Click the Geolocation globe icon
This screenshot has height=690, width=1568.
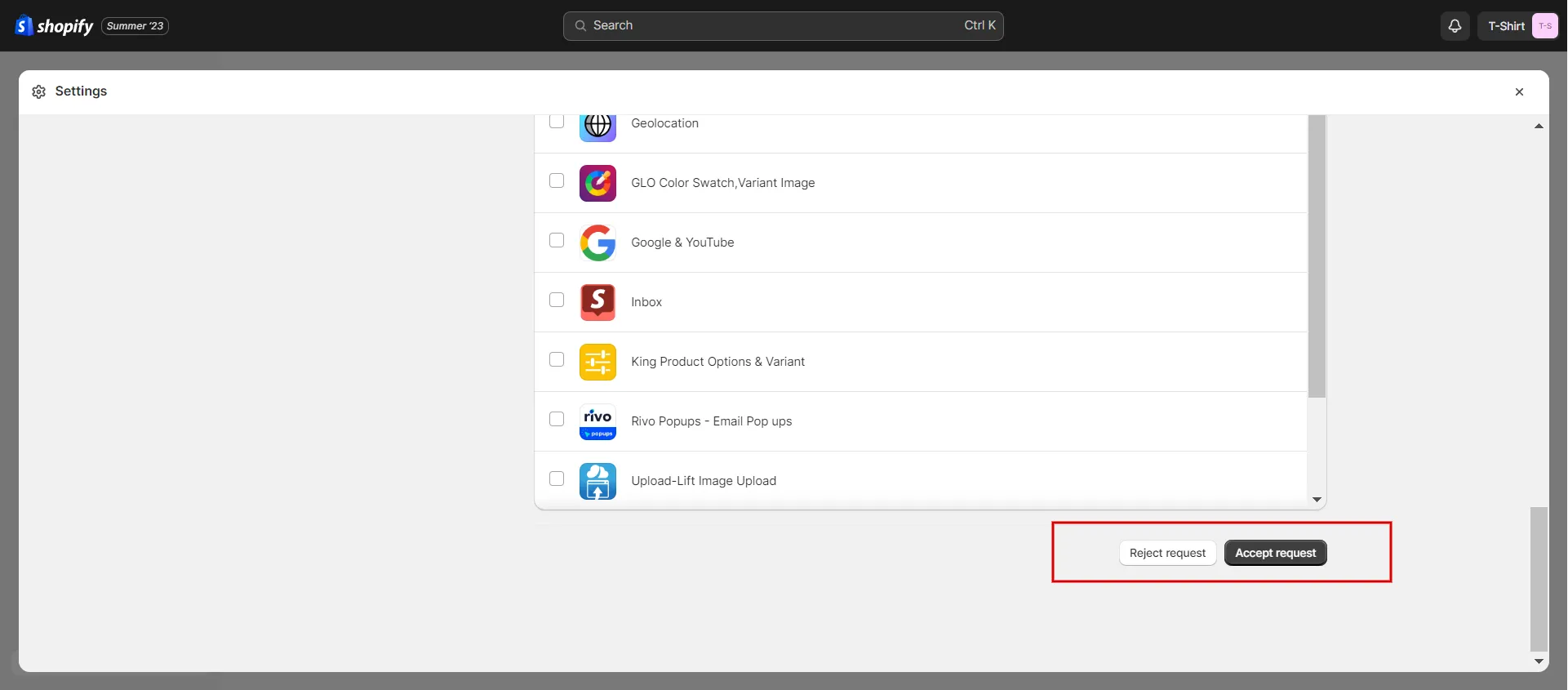click(x=597, y=127)
